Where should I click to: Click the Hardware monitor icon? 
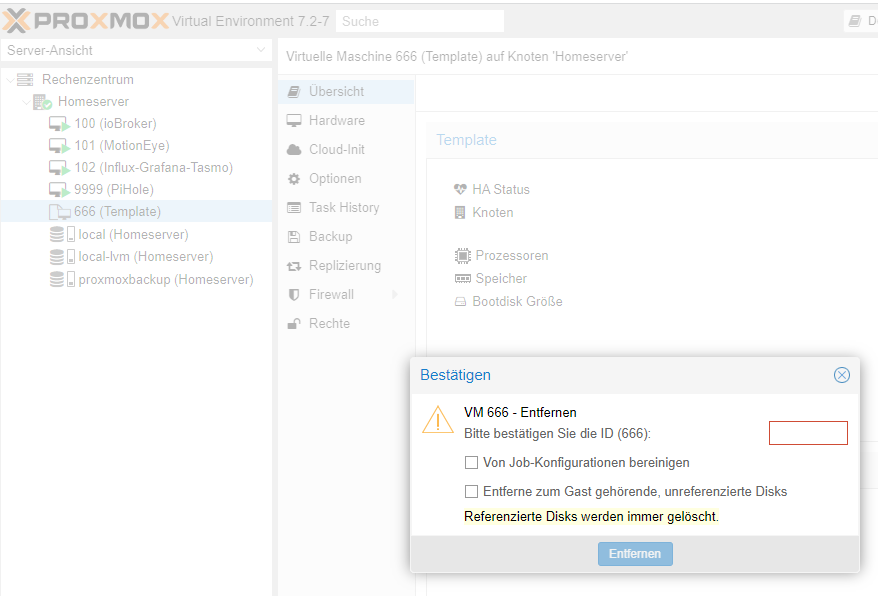293,120
